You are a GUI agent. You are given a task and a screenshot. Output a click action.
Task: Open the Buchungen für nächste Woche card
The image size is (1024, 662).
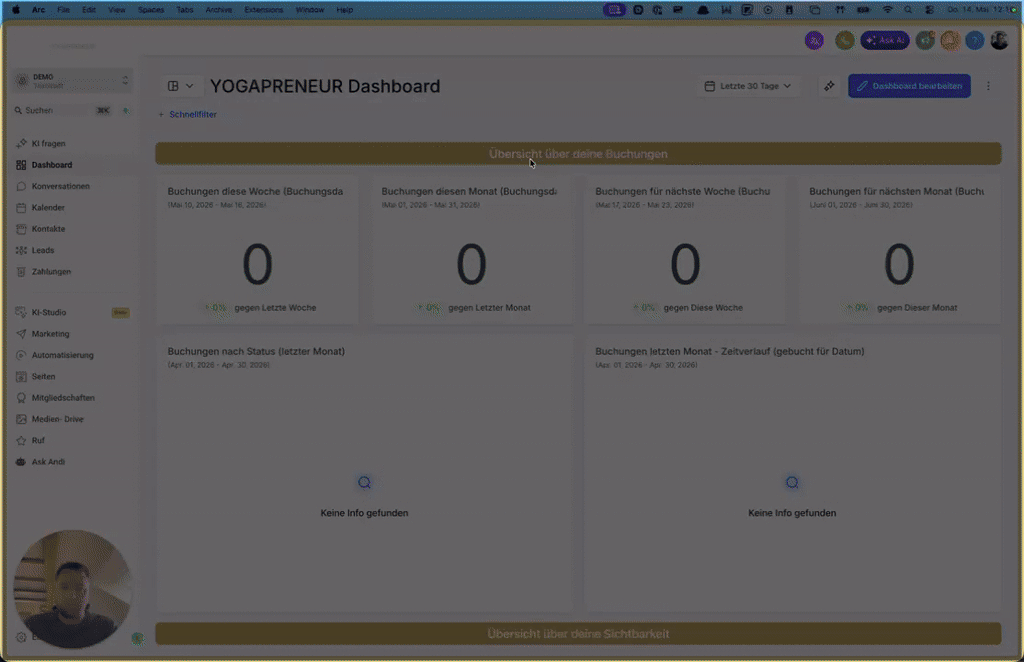click(x=685, y=250)
